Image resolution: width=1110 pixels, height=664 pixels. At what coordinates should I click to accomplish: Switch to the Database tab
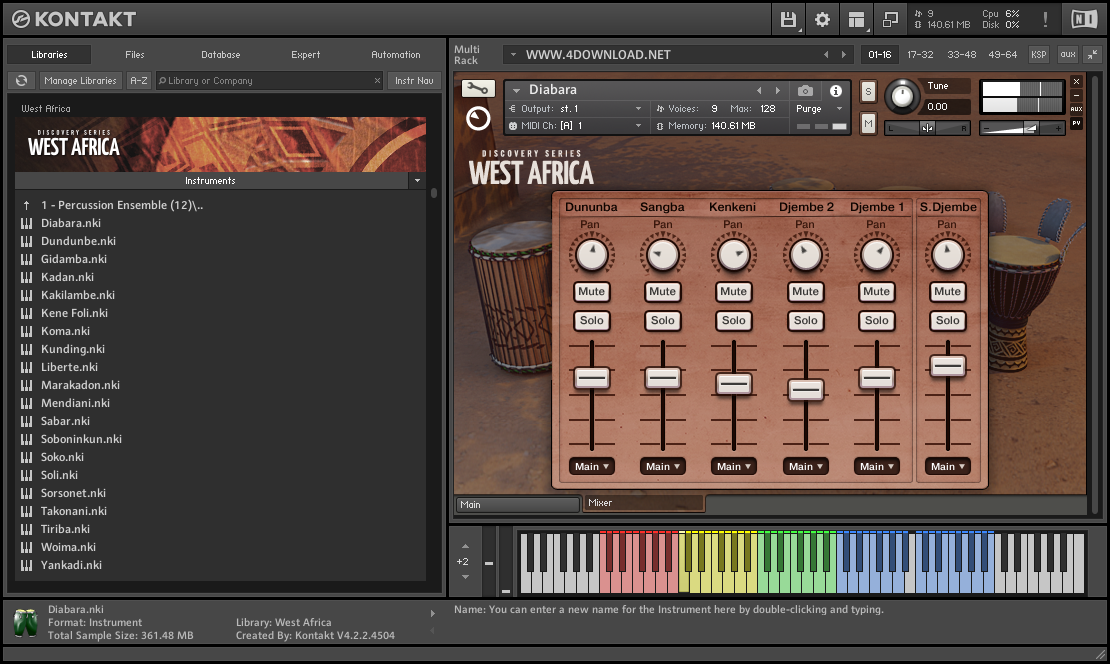pos(220,55)
